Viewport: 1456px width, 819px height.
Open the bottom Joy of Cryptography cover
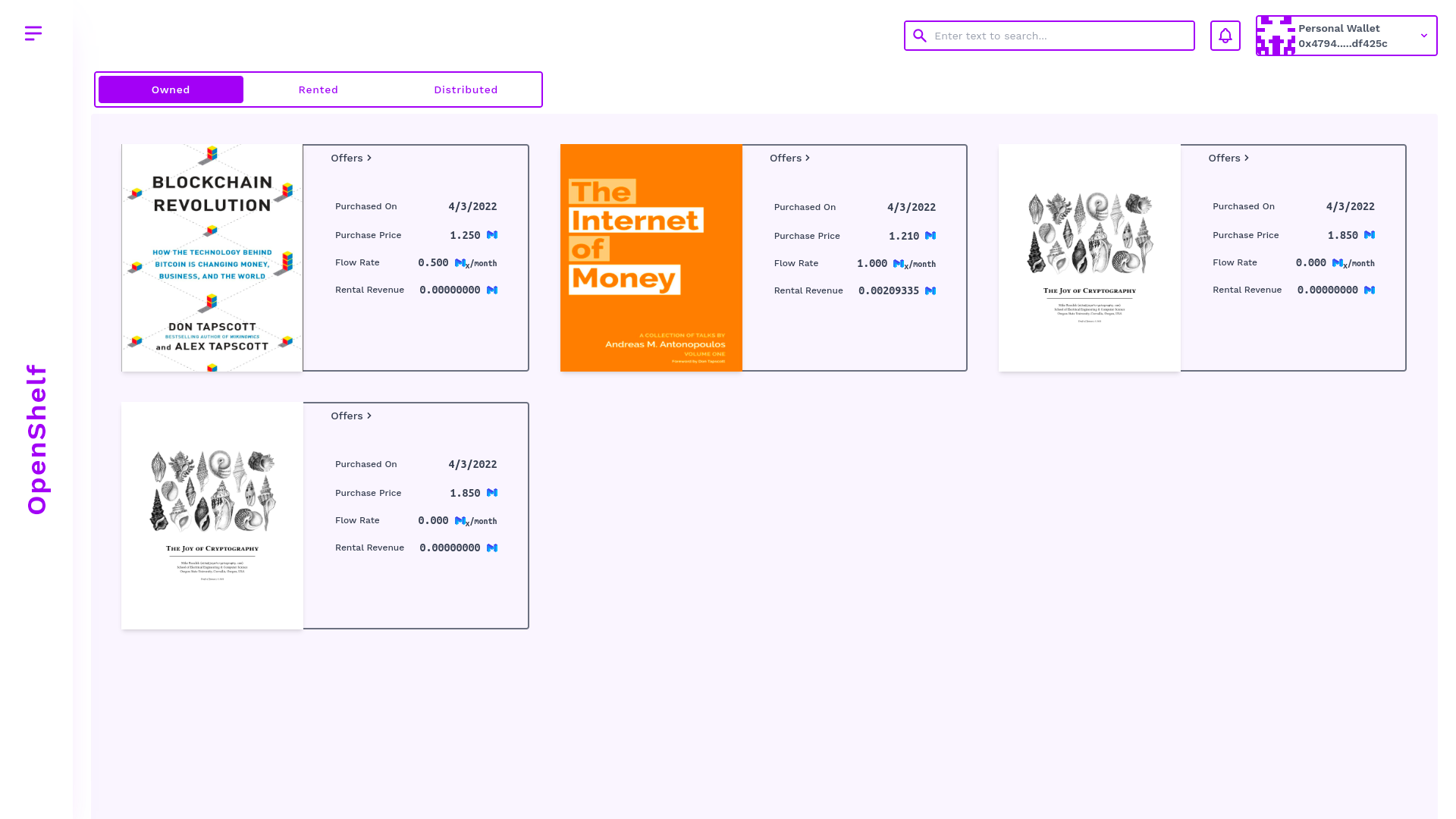click(x=212, y=516)
